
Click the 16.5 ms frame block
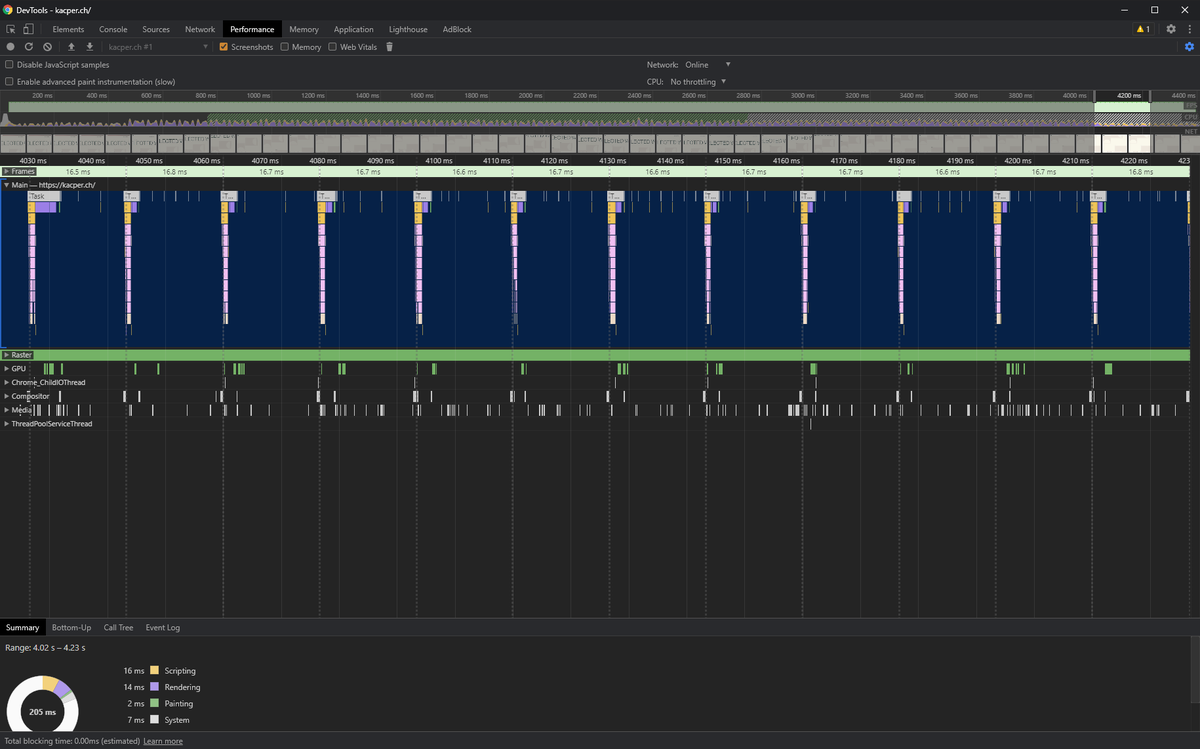(x=76, y=172)
